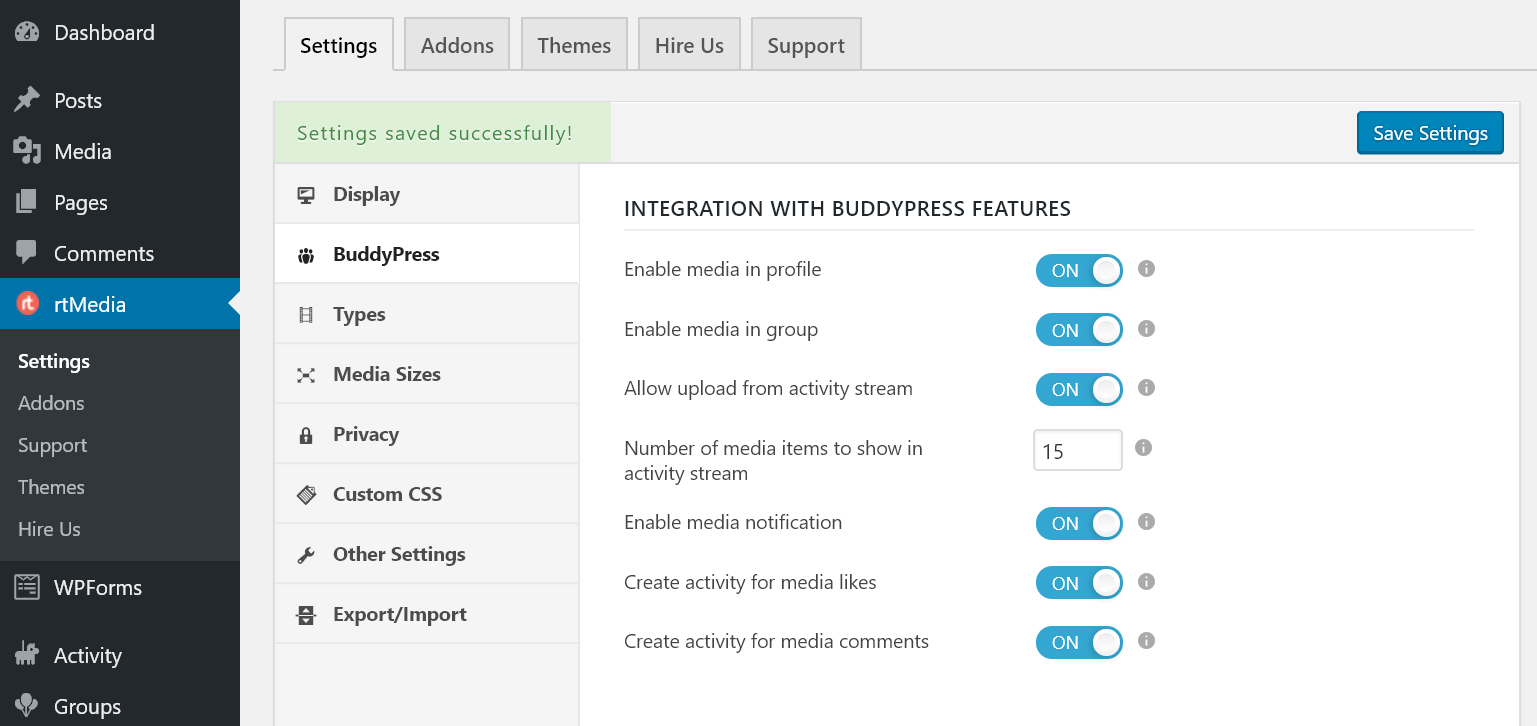View info tooltip beside media notification toggle
The height and width of the screenshot is (726, 1537).
coord(1146,523)
